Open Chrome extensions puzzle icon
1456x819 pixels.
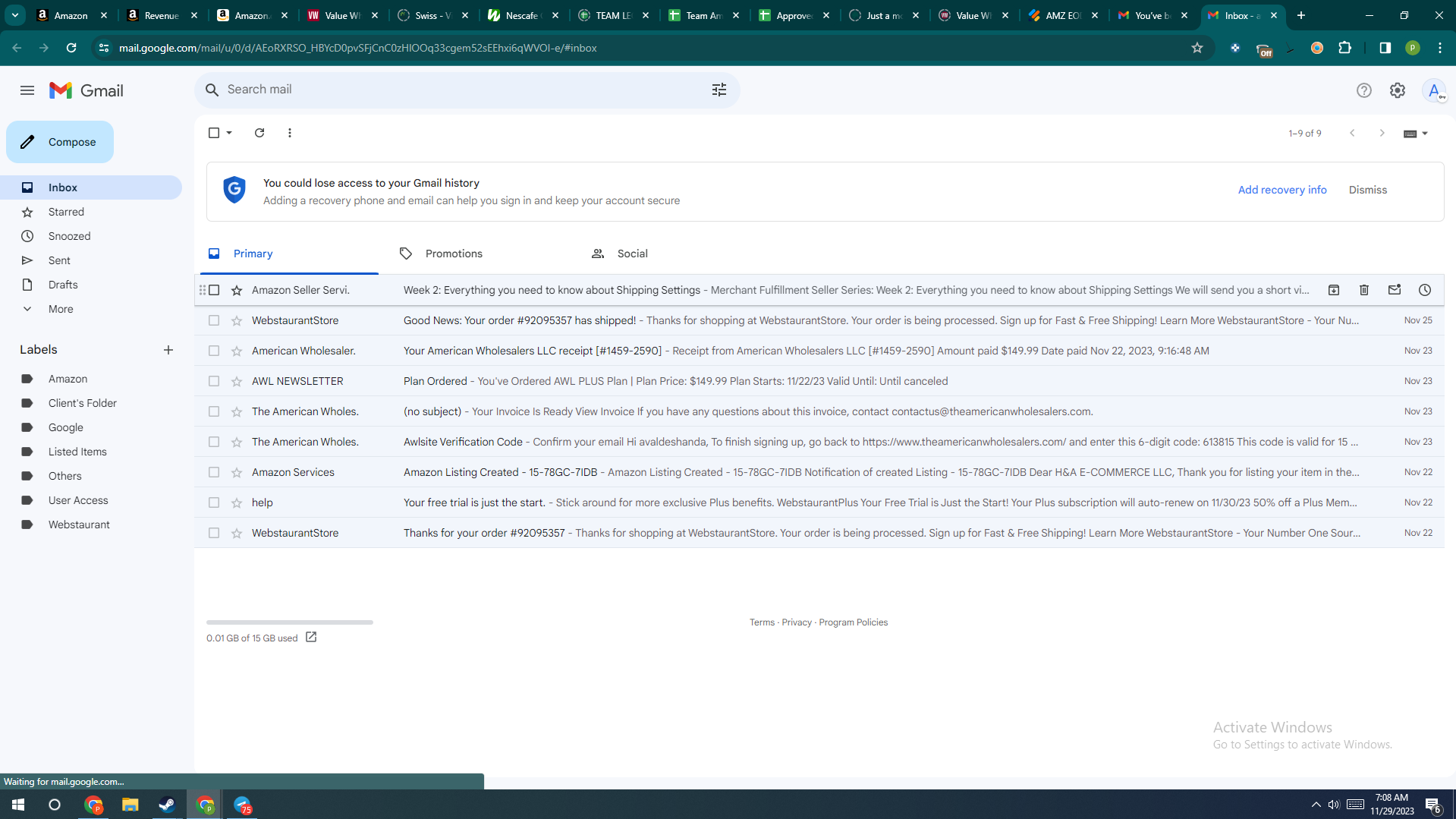click(x=1345, y=48)
